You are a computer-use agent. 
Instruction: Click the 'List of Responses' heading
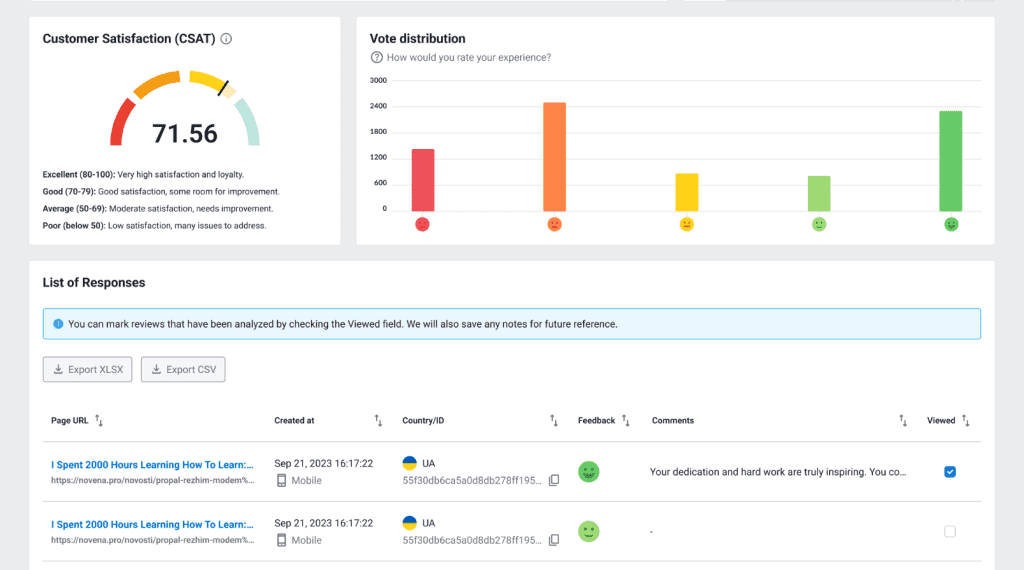[x=94, y=283]
